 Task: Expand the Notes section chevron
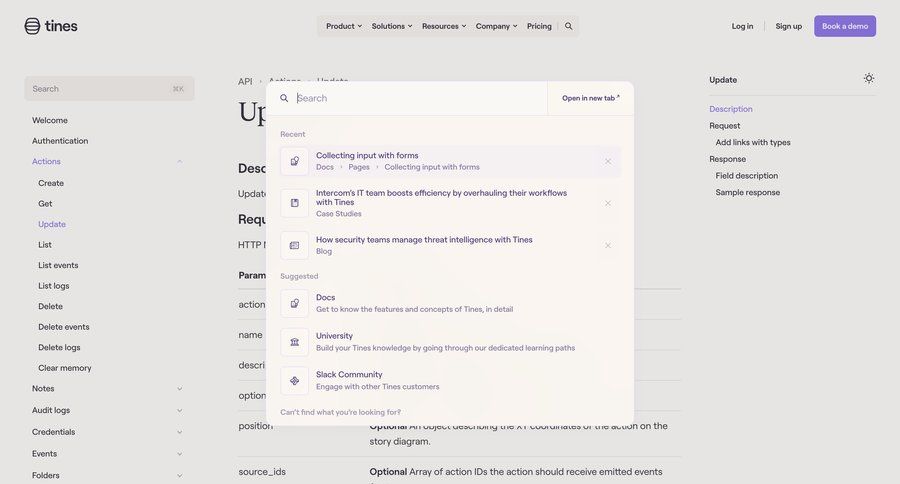[x=180, y=389]
